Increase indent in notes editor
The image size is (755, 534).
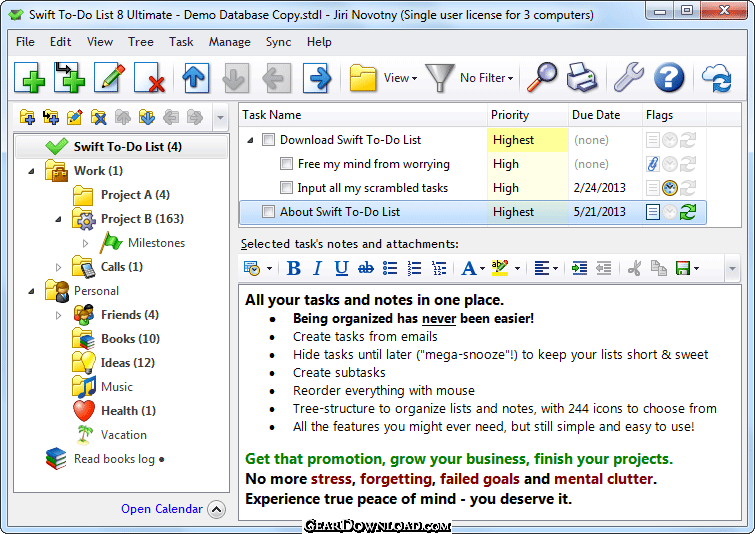coord(579,268)
